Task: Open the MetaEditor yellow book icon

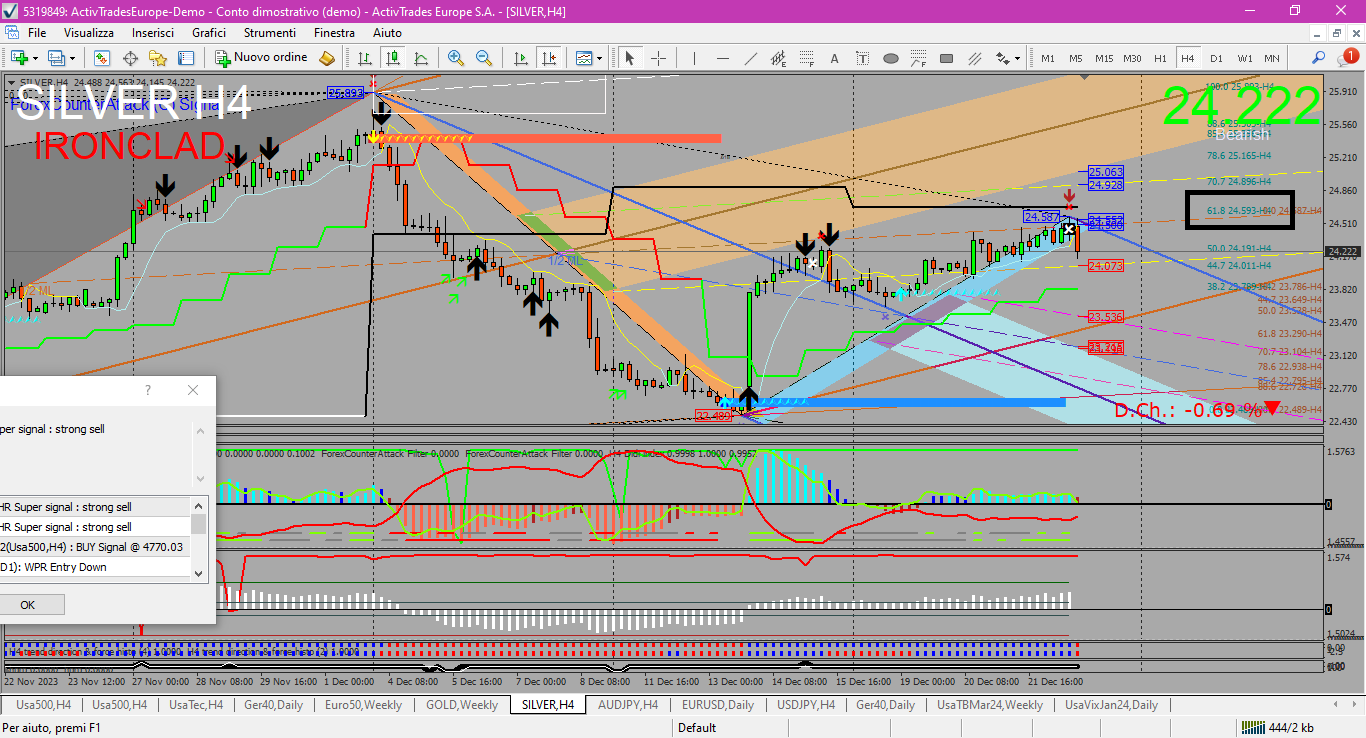Action: 327,58
